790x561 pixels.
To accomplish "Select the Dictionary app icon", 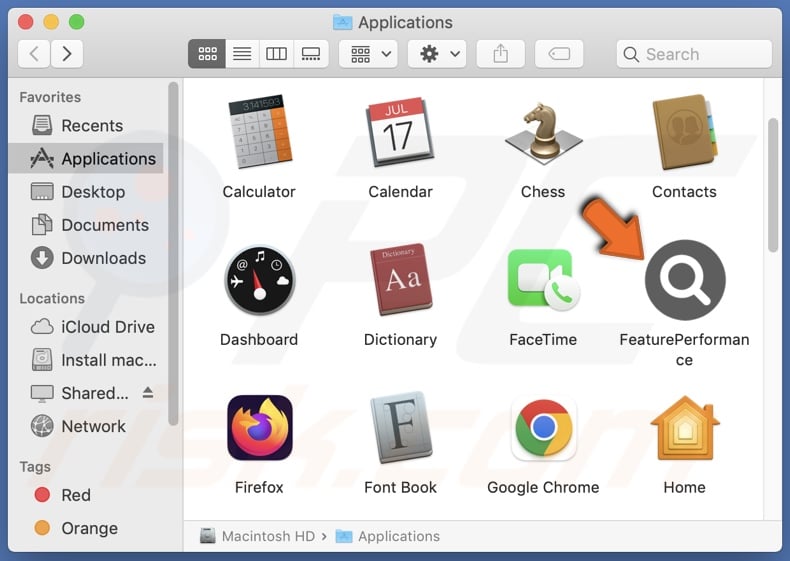I will tap(401, 279).
